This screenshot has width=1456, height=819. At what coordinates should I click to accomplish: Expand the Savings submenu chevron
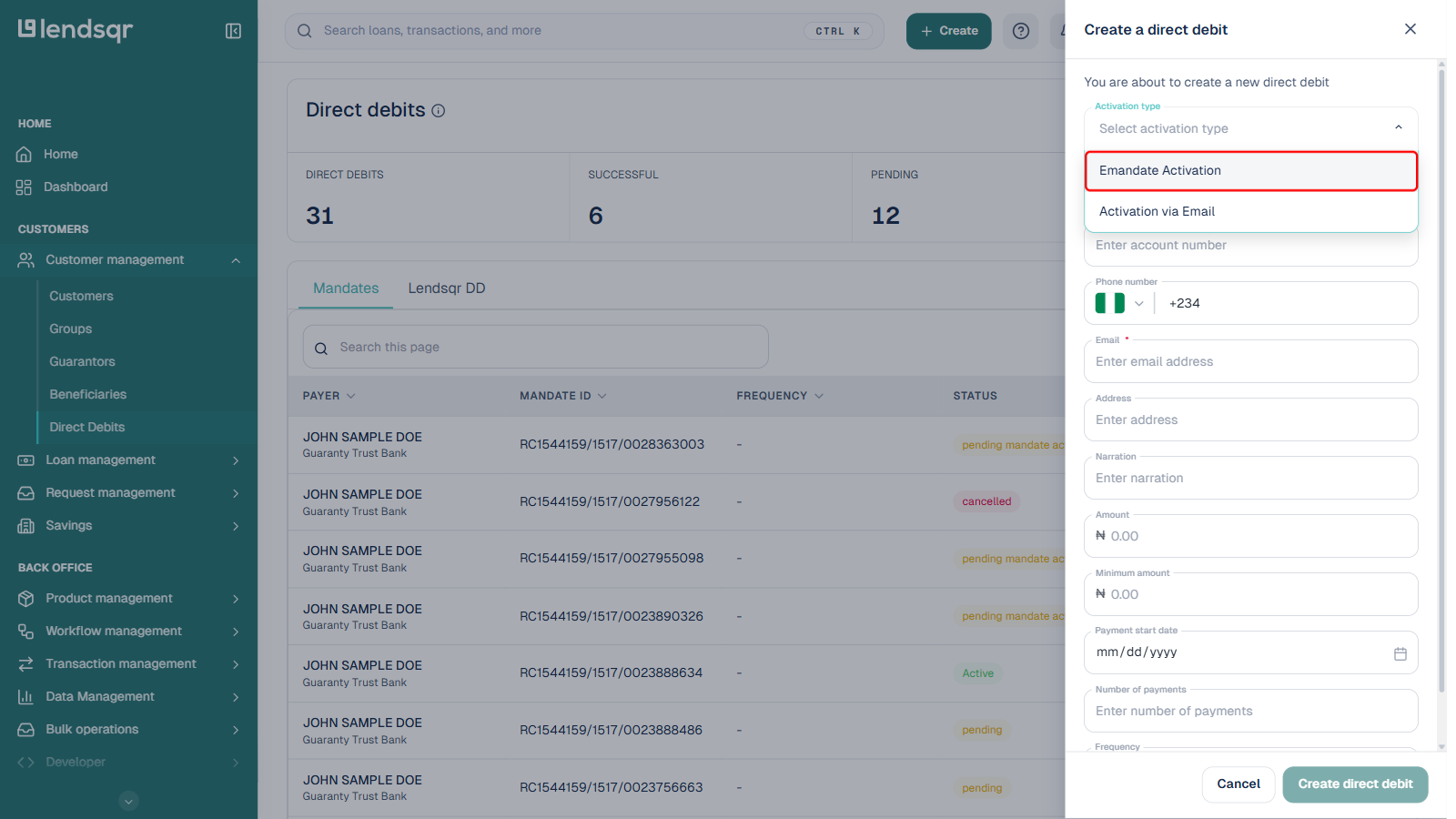pyautogui.click(x=236, y=526)
